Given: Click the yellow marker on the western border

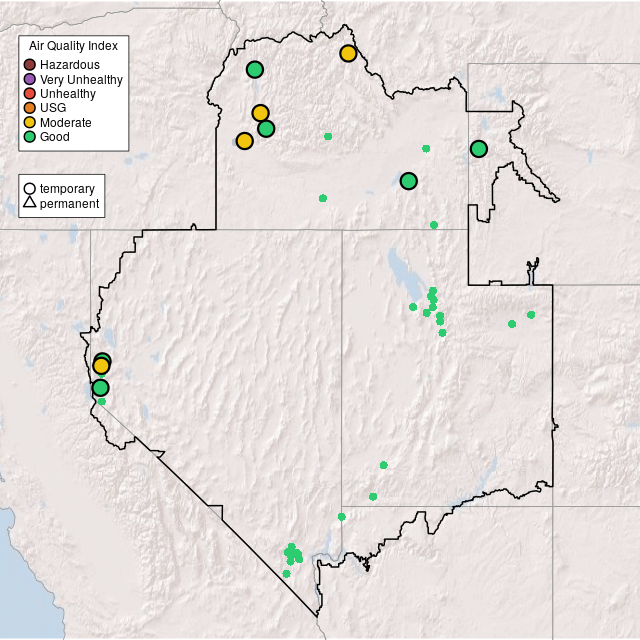Looking at the screenshot, I should (101, 366).
